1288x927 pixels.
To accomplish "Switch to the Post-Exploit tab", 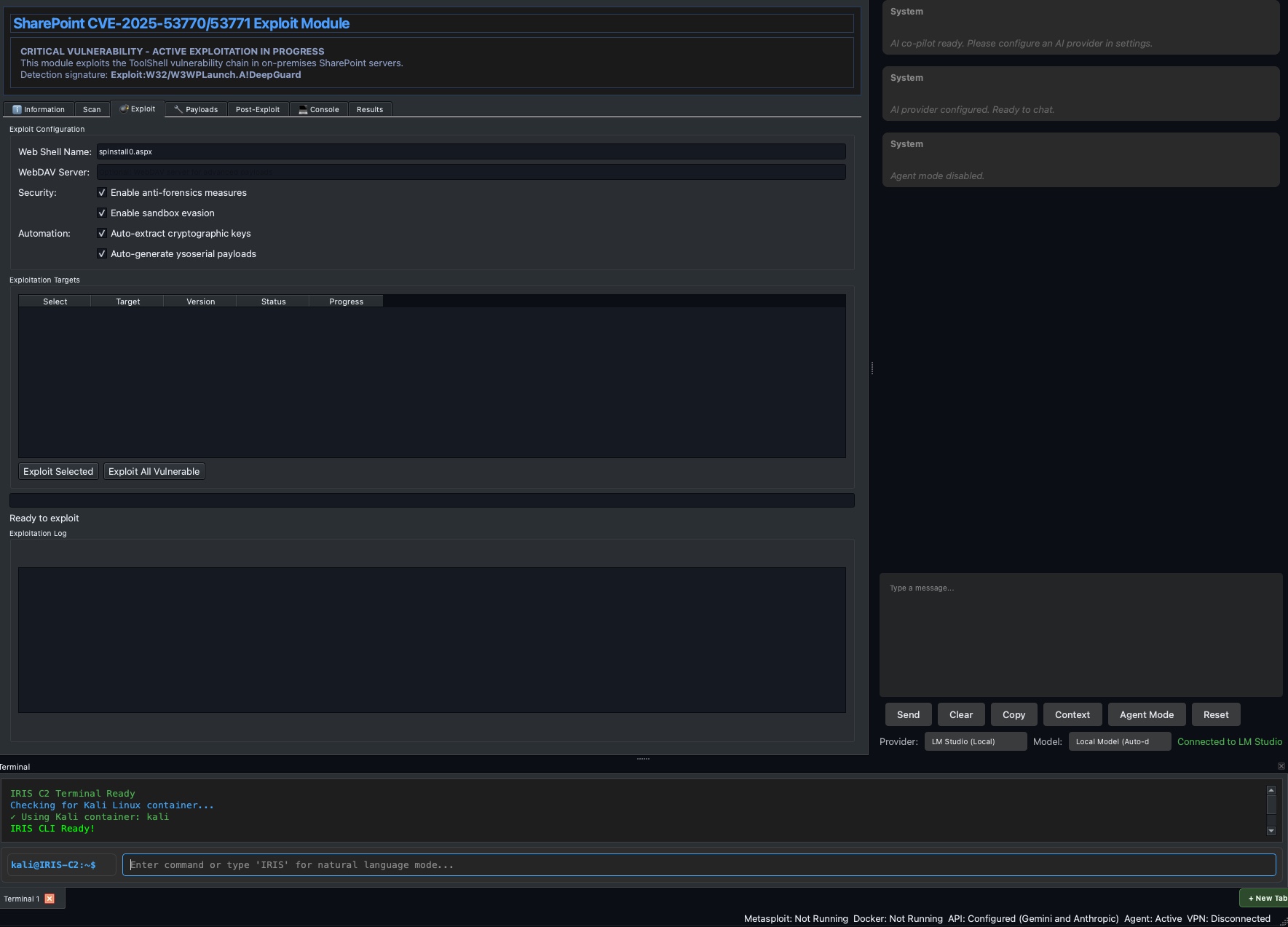I will 258,109.
